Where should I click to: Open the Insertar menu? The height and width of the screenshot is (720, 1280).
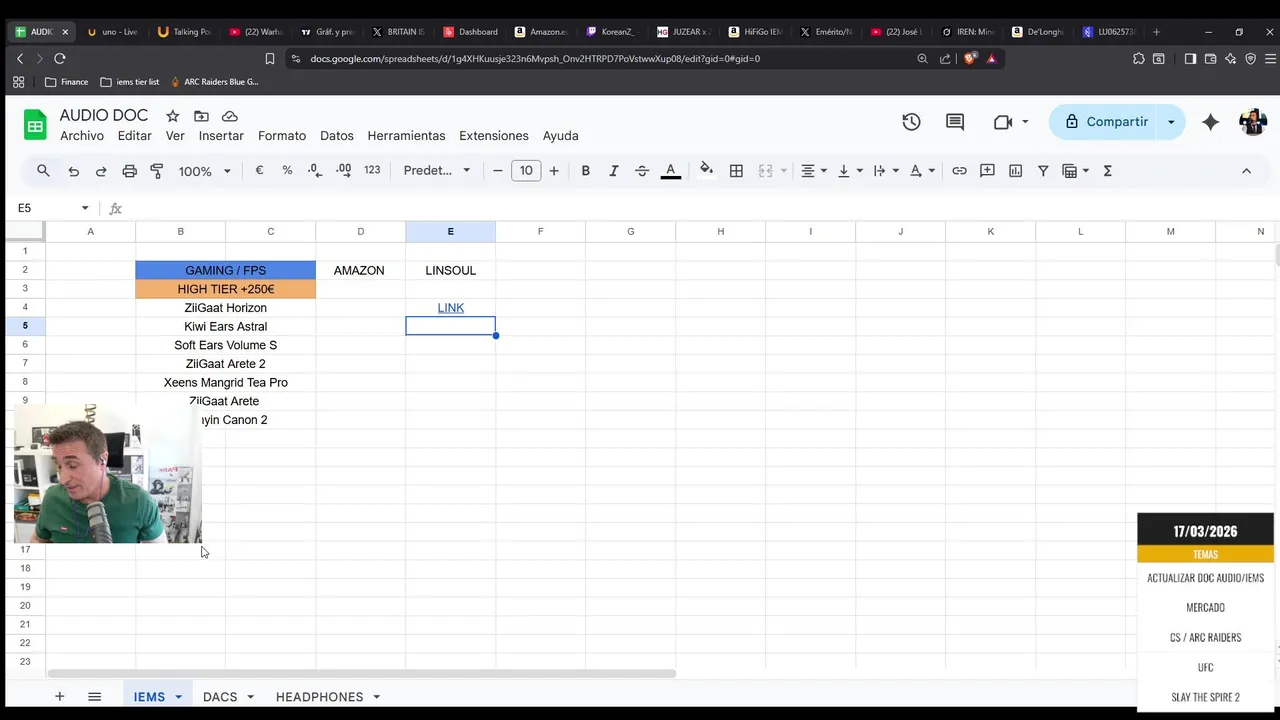pyautogui.click(x=221, y=136)
